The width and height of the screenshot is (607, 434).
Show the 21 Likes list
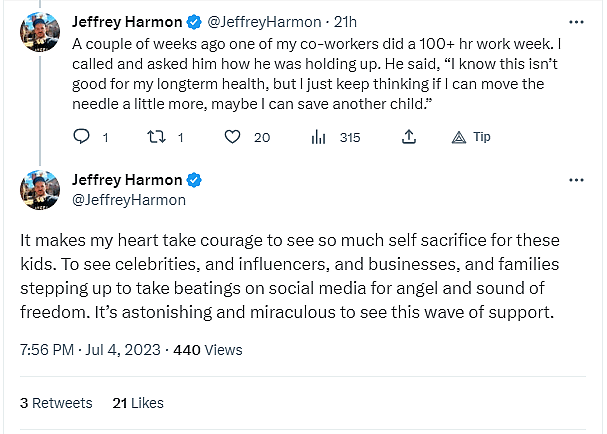click(x=138, y=403)
